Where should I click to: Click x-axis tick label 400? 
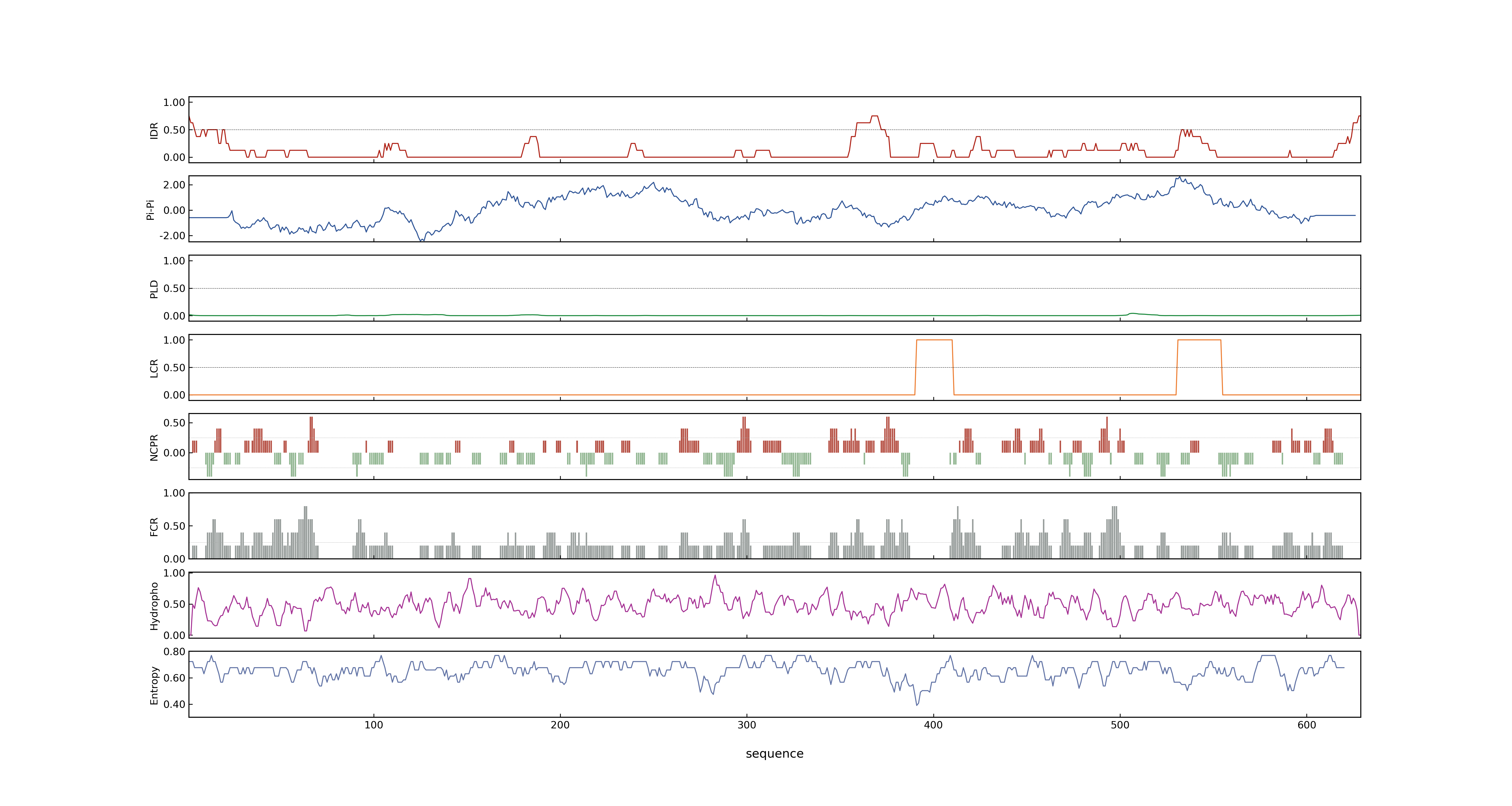click(x=933, y=725)
